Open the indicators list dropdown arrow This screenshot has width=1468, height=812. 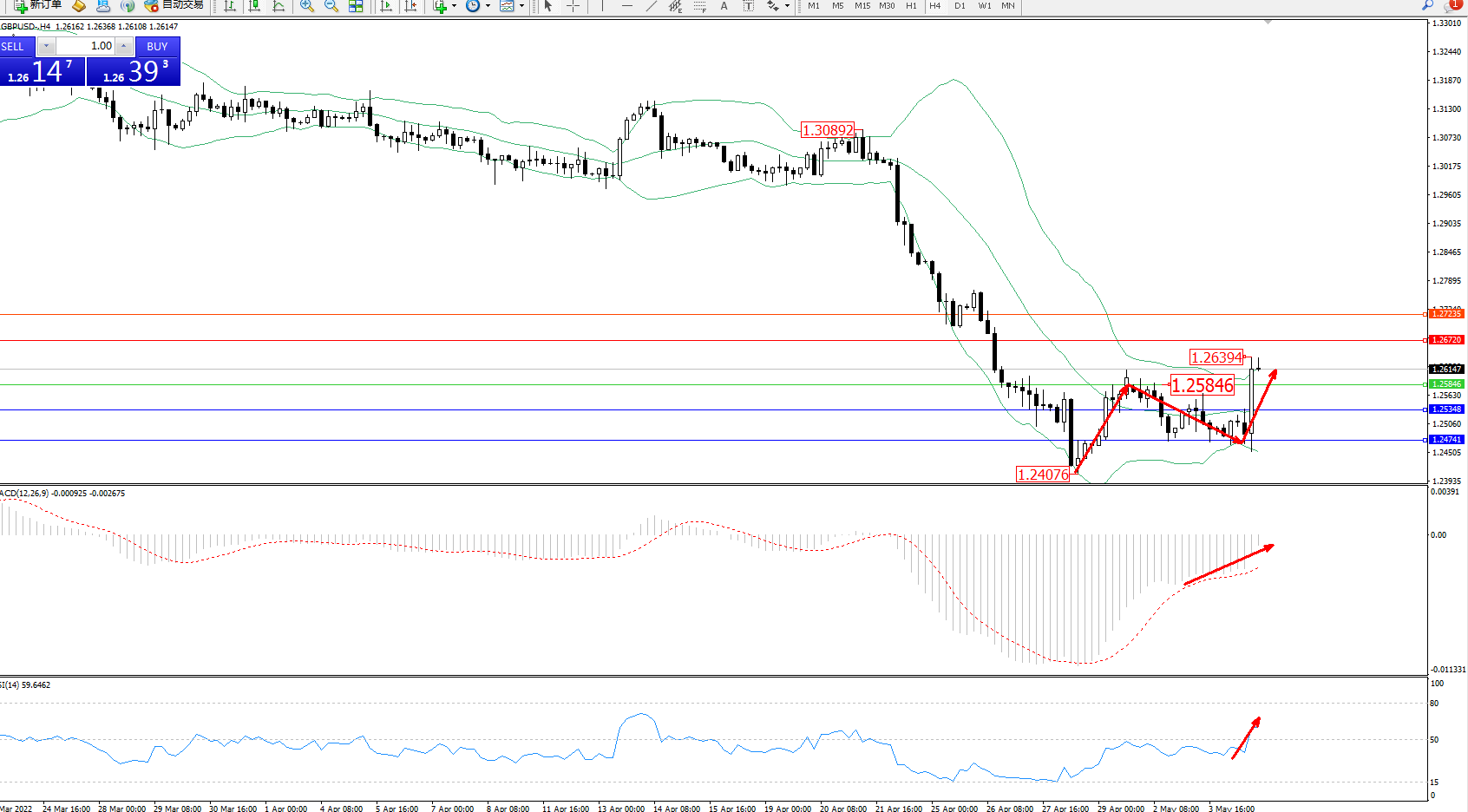[454, 6]
